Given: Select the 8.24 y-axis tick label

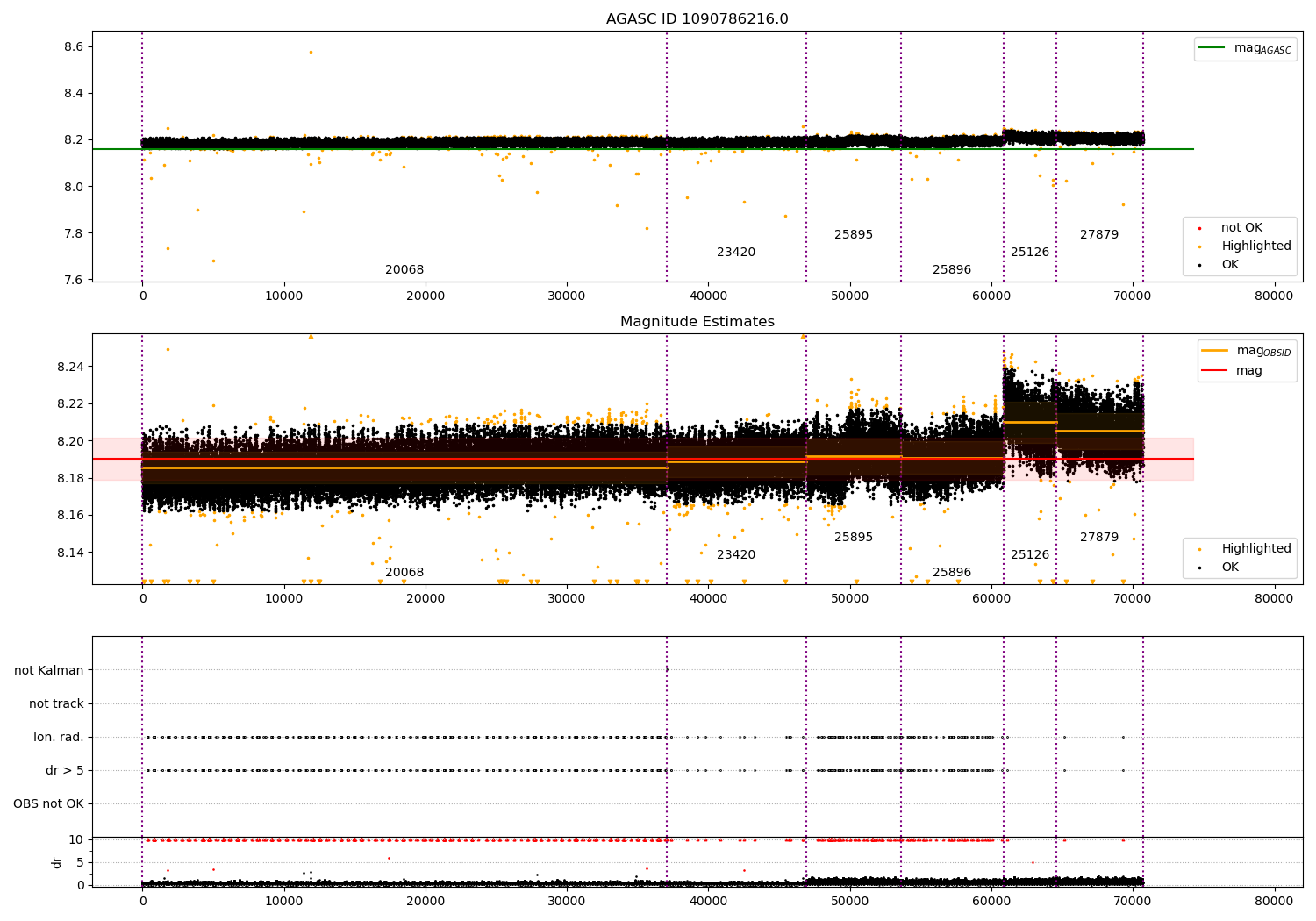Looking at the screenshot, I should click(71, 366).
